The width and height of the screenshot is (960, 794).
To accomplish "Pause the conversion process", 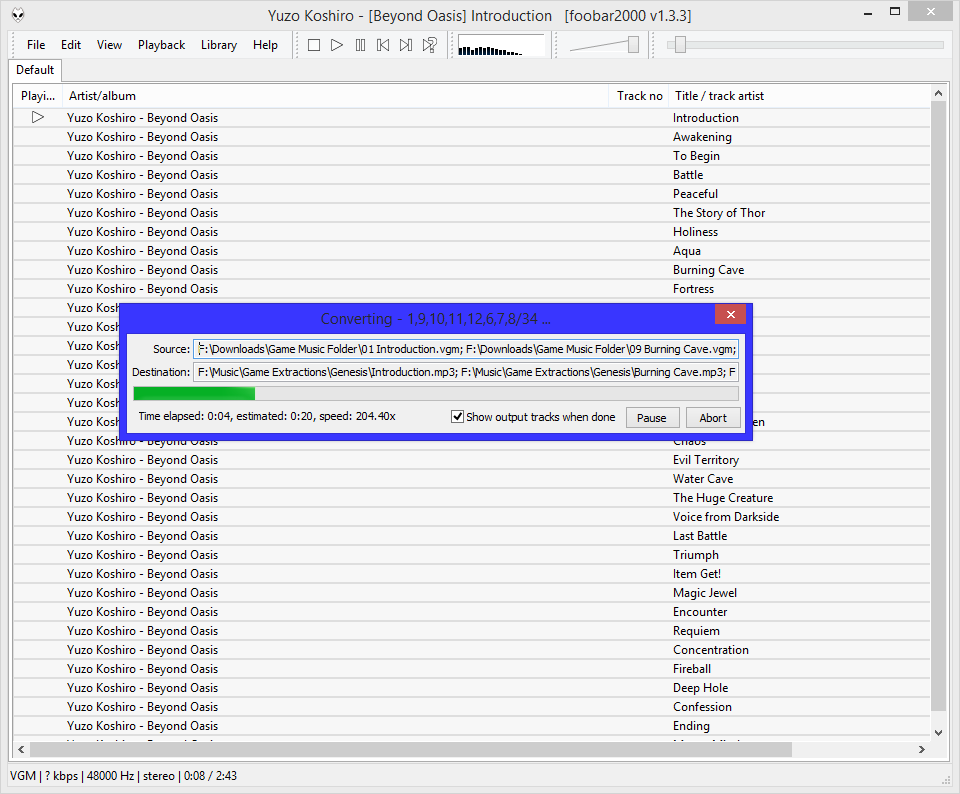I will [x=652, y=418].
